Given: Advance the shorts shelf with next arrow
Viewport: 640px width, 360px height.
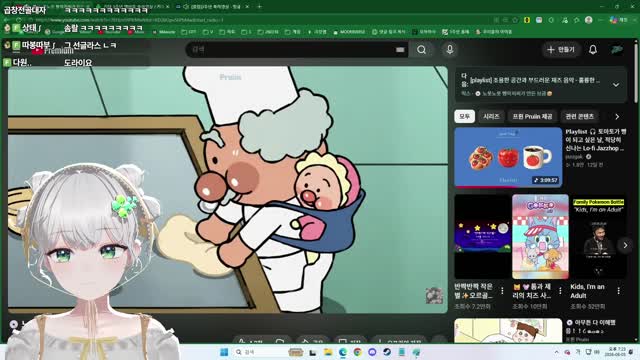Looking at the screenshot, I should pyautogui.click(x=625, y=245).
